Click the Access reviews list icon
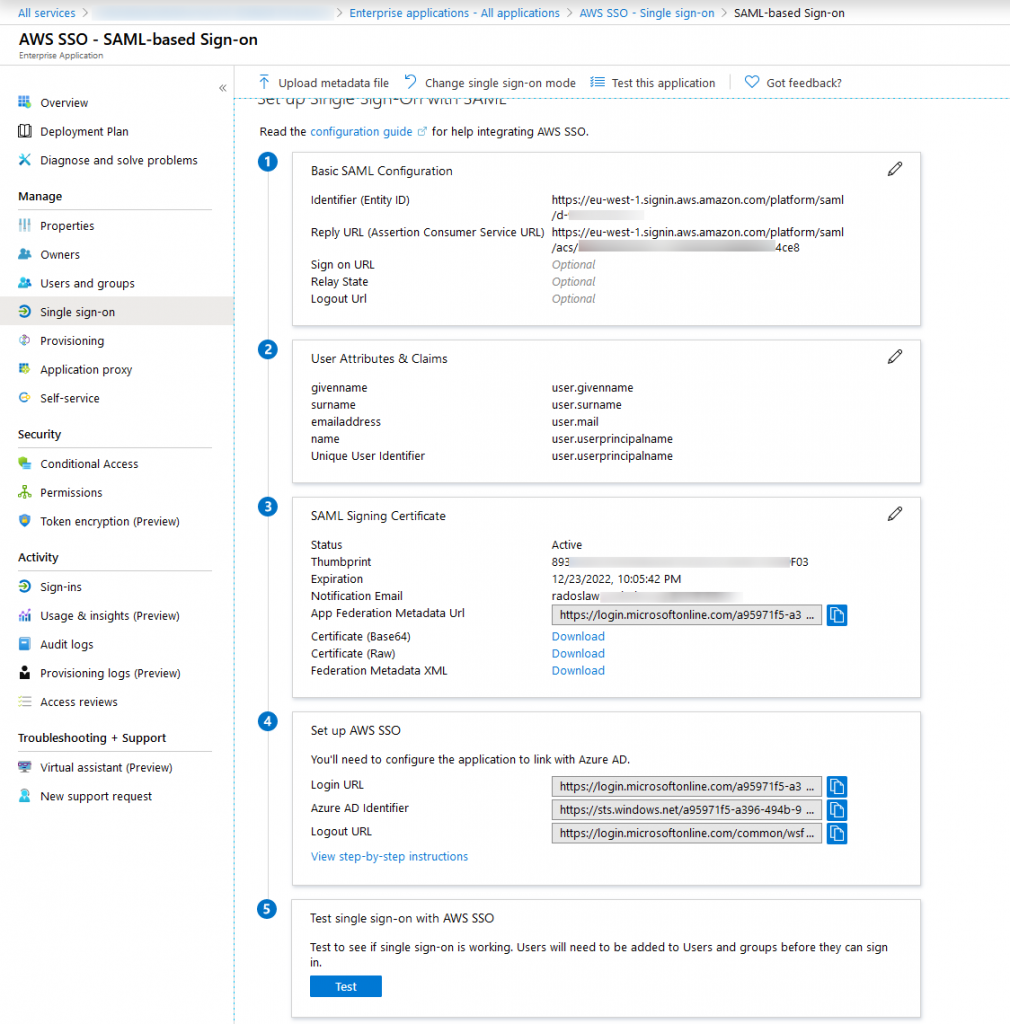1010x1024 pixels. pyautogui.click(x=25, y=701)
